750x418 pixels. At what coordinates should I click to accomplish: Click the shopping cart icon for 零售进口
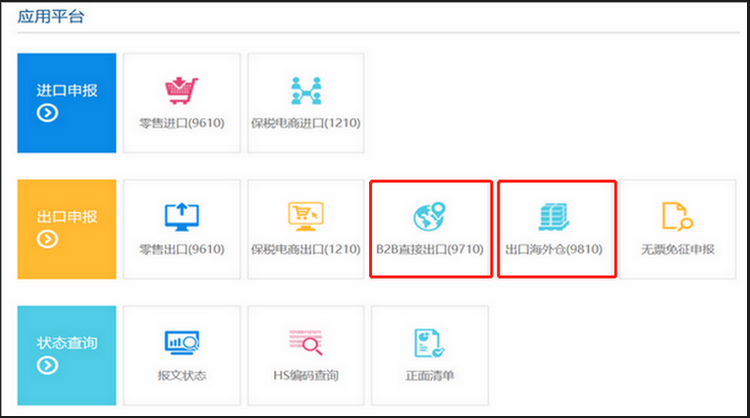point(181,91)
